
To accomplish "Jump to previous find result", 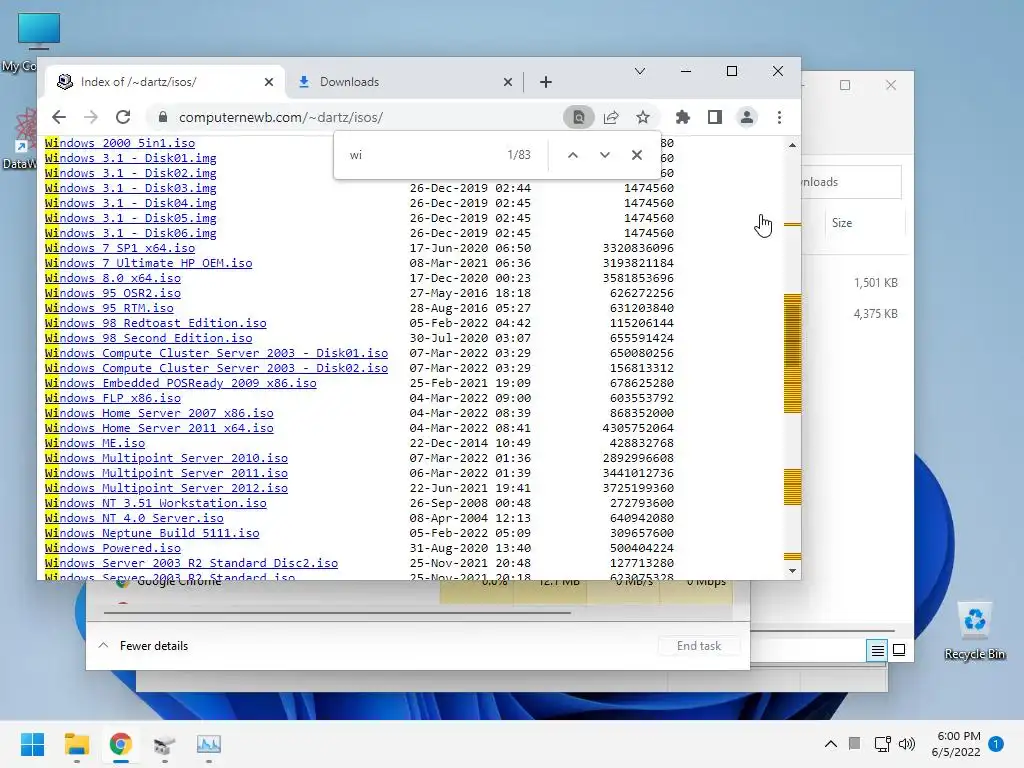I will [573, 155].
